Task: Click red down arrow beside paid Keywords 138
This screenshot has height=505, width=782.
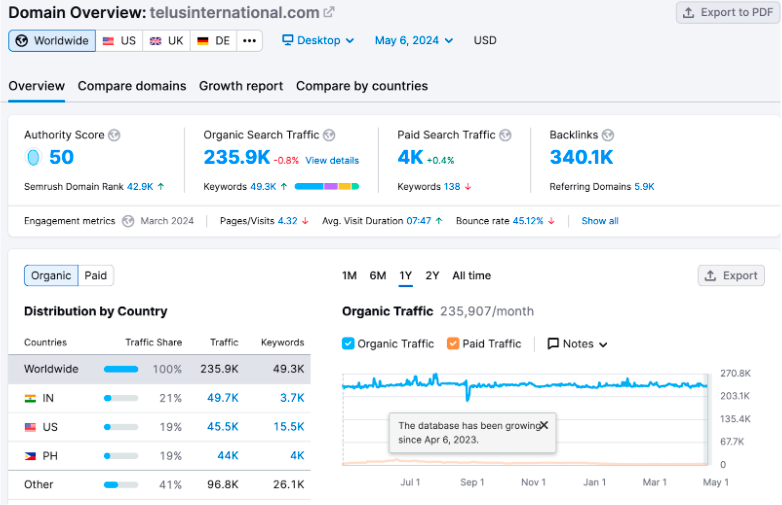Action: (x=468, y=186)
